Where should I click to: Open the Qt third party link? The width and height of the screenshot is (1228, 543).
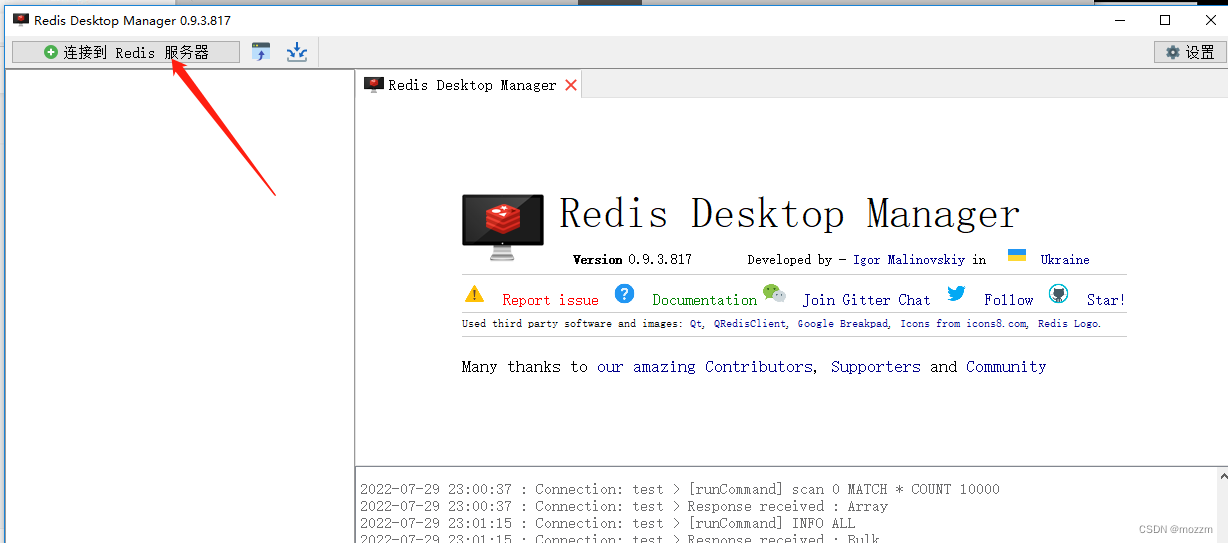click(x=695, y=324)
